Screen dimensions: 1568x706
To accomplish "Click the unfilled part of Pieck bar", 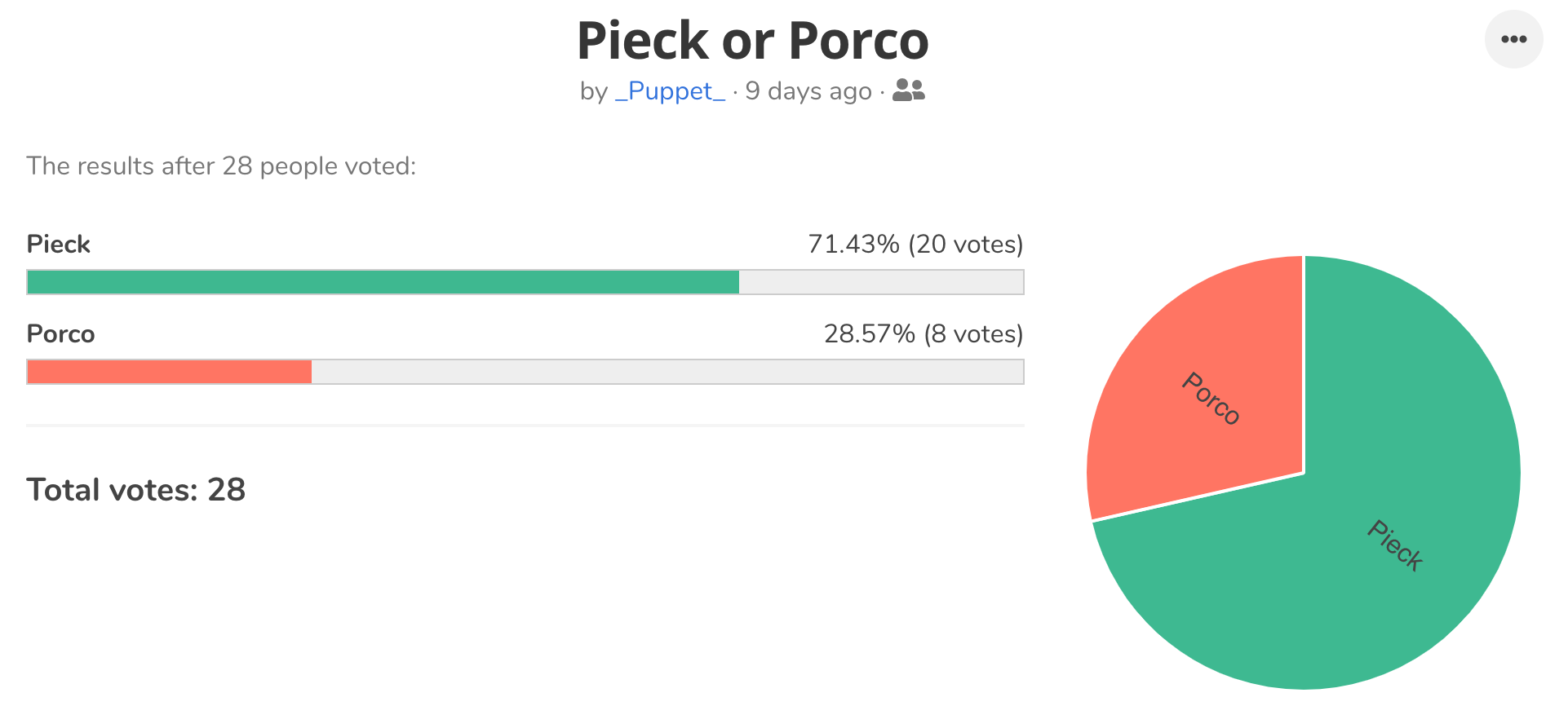I will click(881, 282).
